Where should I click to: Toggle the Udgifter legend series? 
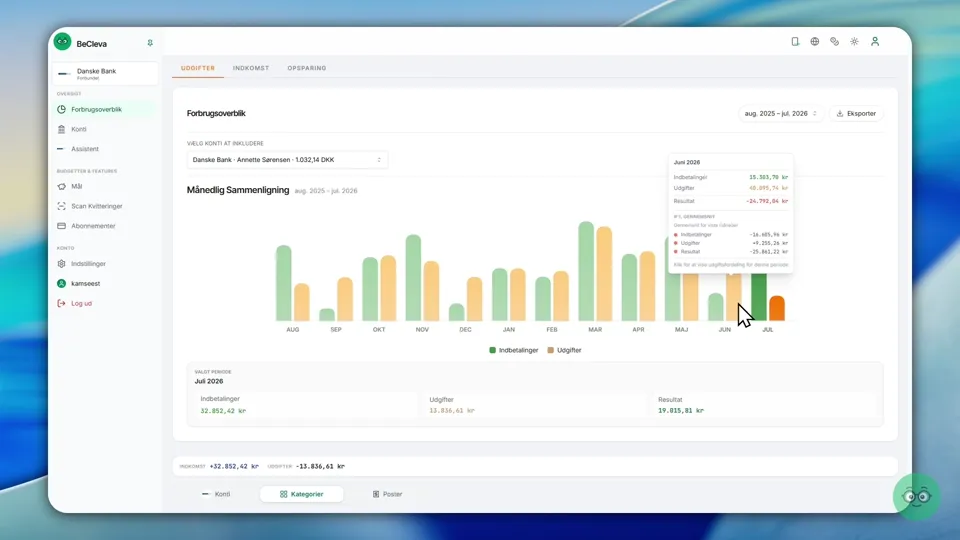pos(564,350)
